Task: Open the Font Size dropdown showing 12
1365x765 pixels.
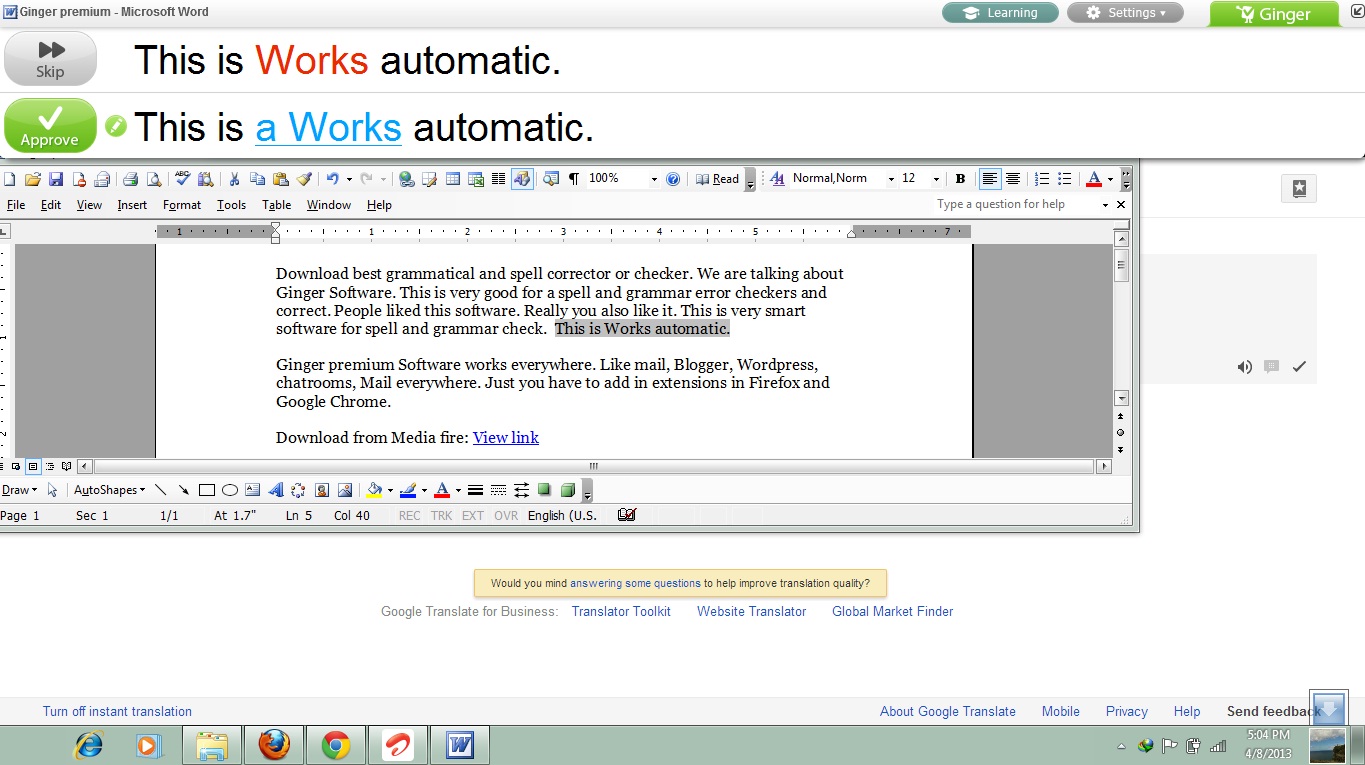Action: coord(936,179)
